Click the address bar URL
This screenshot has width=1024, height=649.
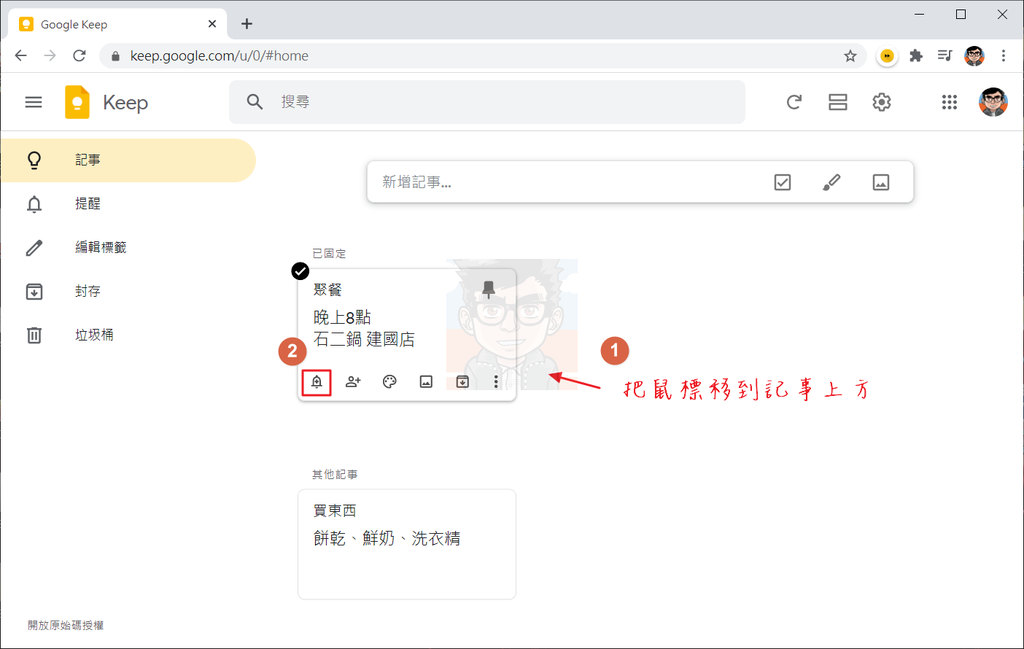(x=219, y=56)
